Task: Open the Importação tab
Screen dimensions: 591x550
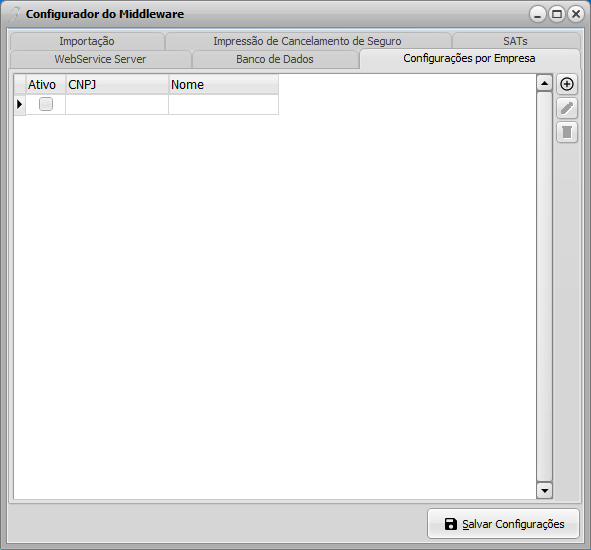Action: tap(87, 41)
